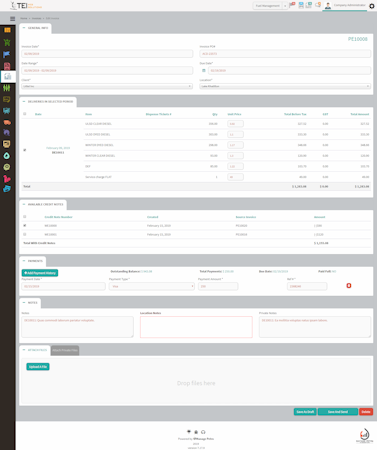Go to Home in the breadcrumb

coord(24,19)
